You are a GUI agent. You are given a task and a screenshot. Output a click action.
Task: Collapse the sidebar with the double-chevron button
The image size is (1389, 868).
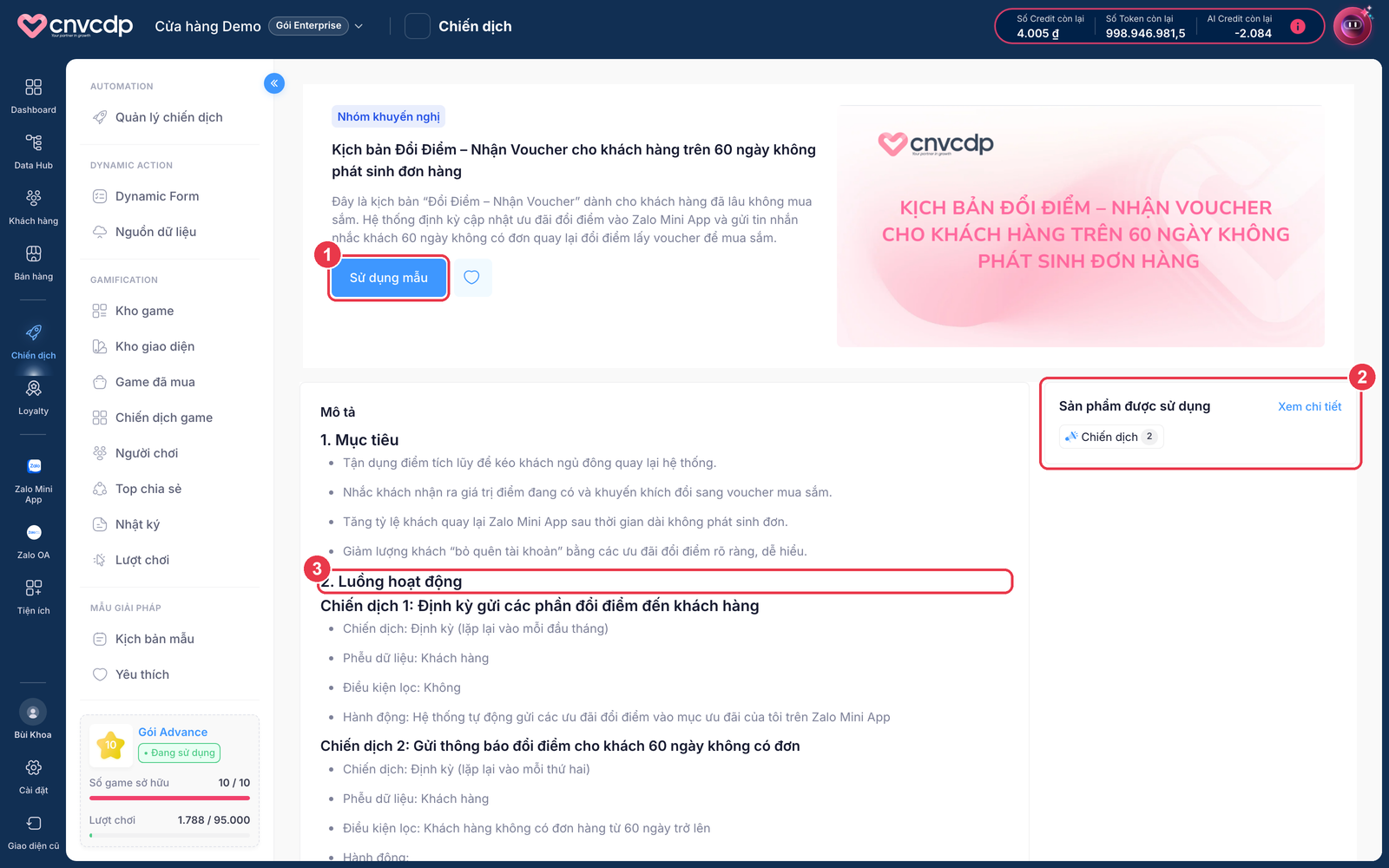[274, 83]
